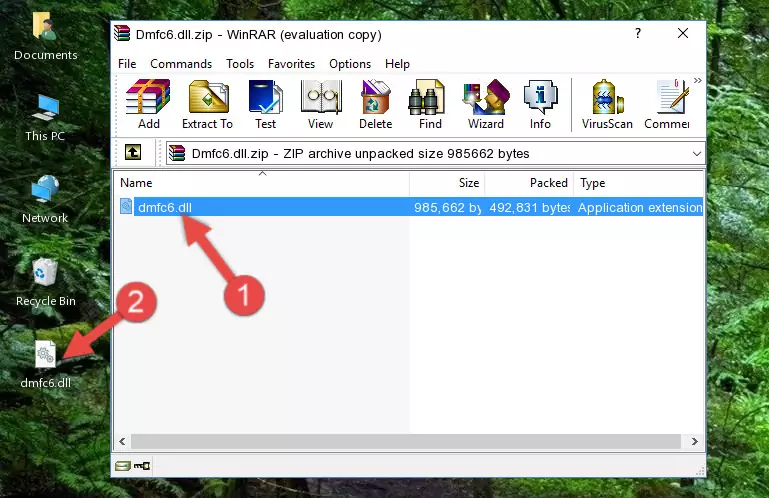
Task: Sort by the Name column header
Action: [262, 183]
